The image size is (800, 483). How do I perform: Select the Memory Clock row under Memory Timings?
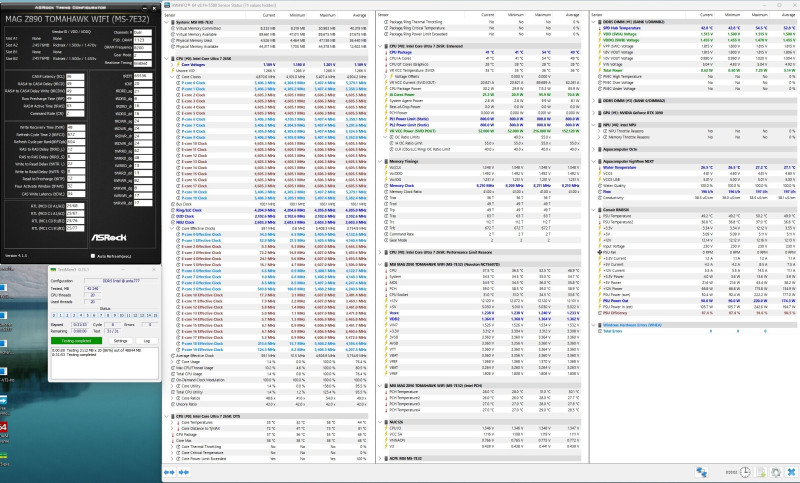click(482, 186)
